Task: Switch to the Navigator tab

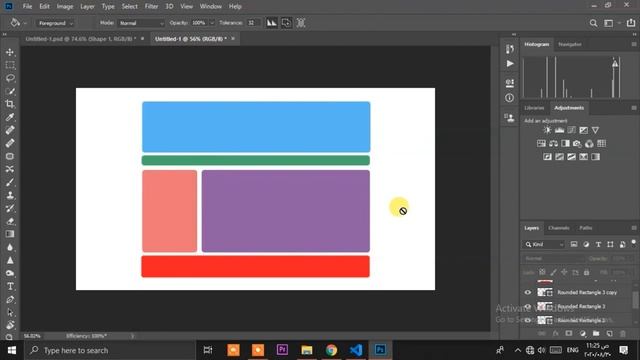Action: (x=570, y=44)
